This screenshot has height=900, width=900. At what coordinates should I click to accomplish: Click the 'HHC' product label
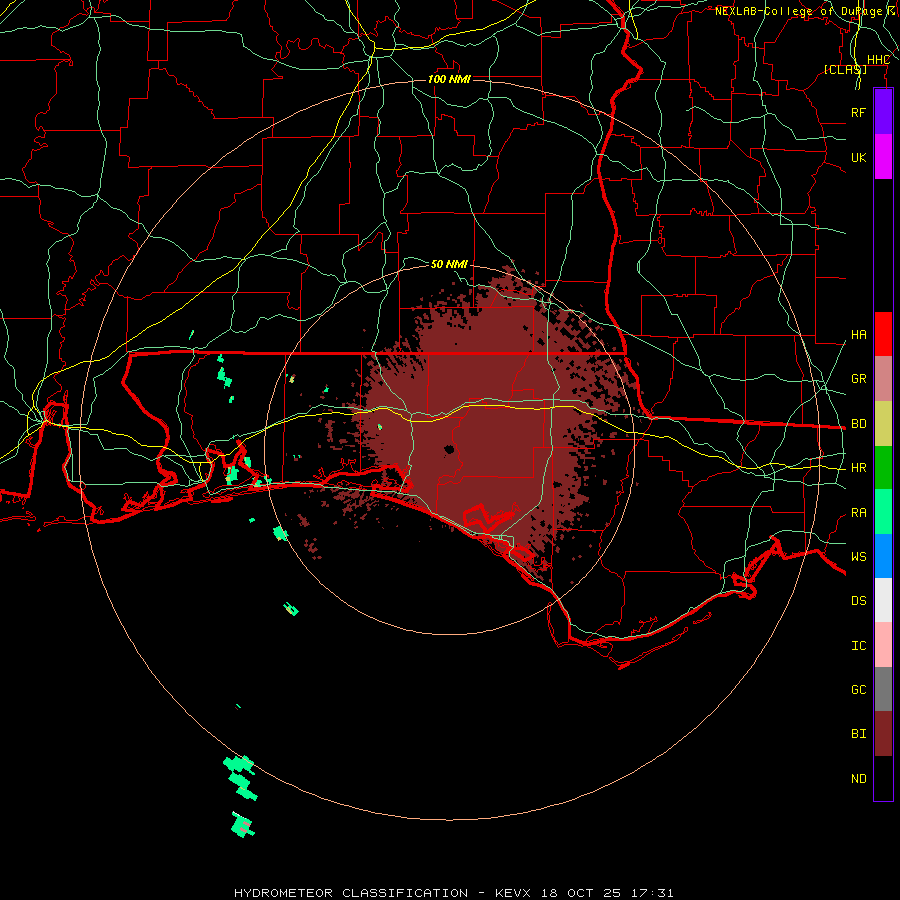point(878,60)
